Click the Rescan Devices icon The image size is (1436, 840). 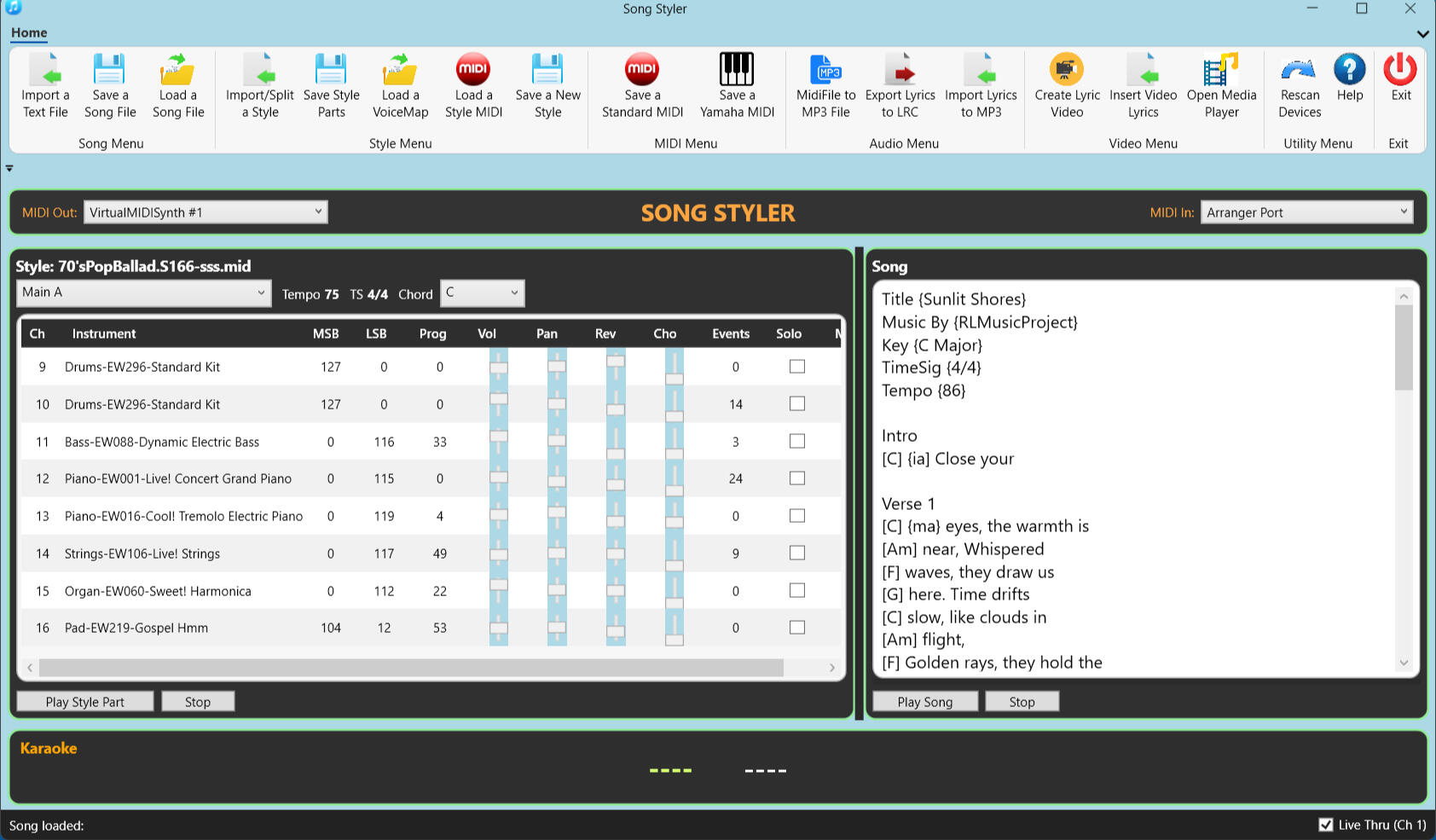(x=1299, y=70)
